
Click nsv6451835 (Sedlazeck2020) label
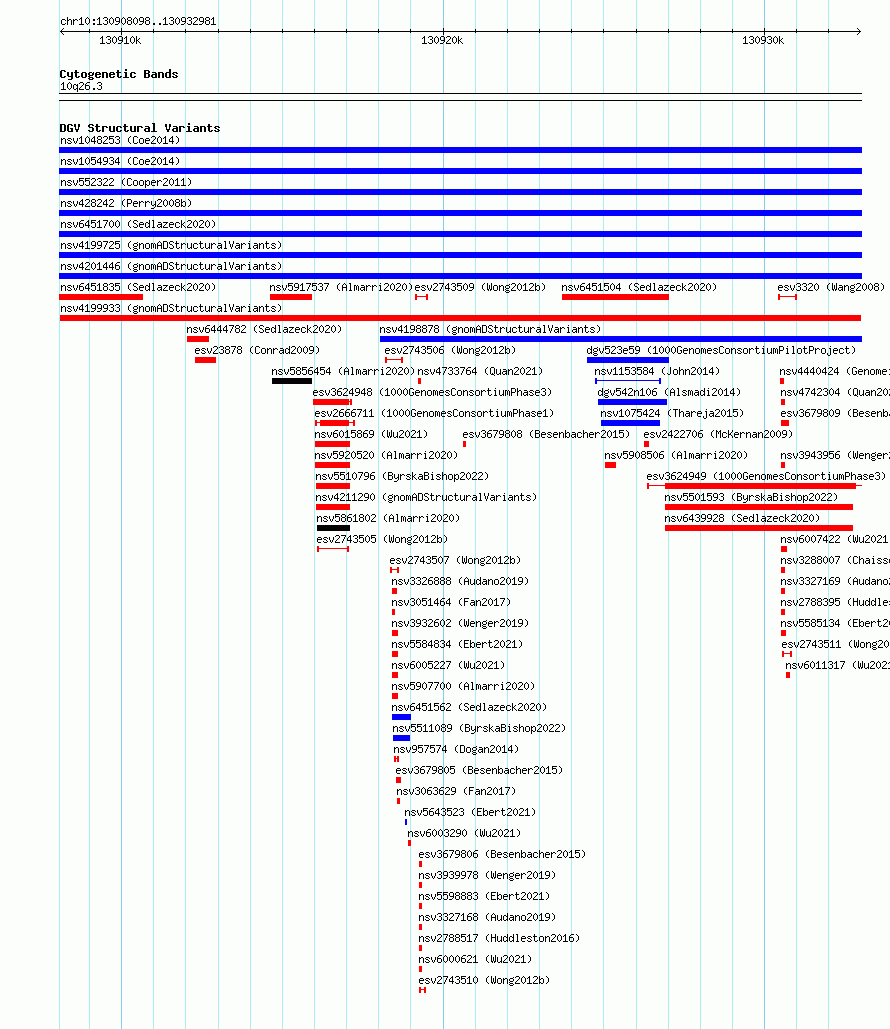tap(138, 287)
